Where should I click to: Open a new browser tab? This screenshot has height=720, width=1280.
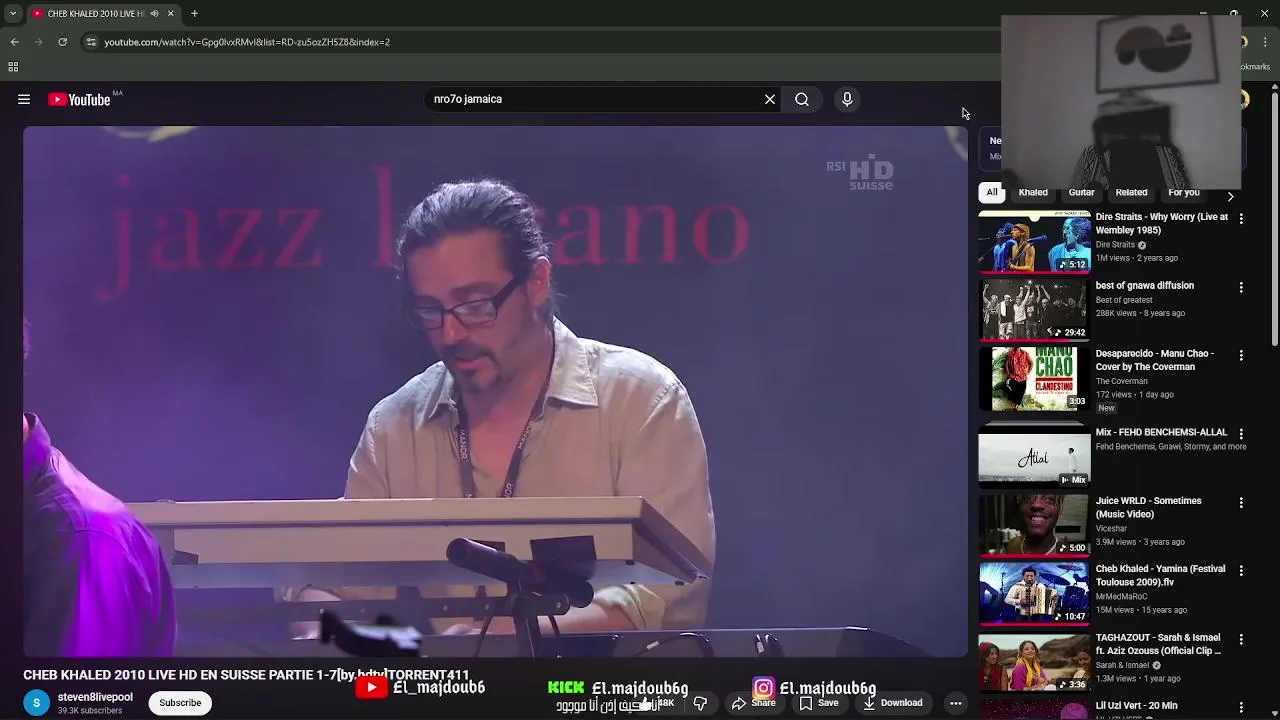194,14
